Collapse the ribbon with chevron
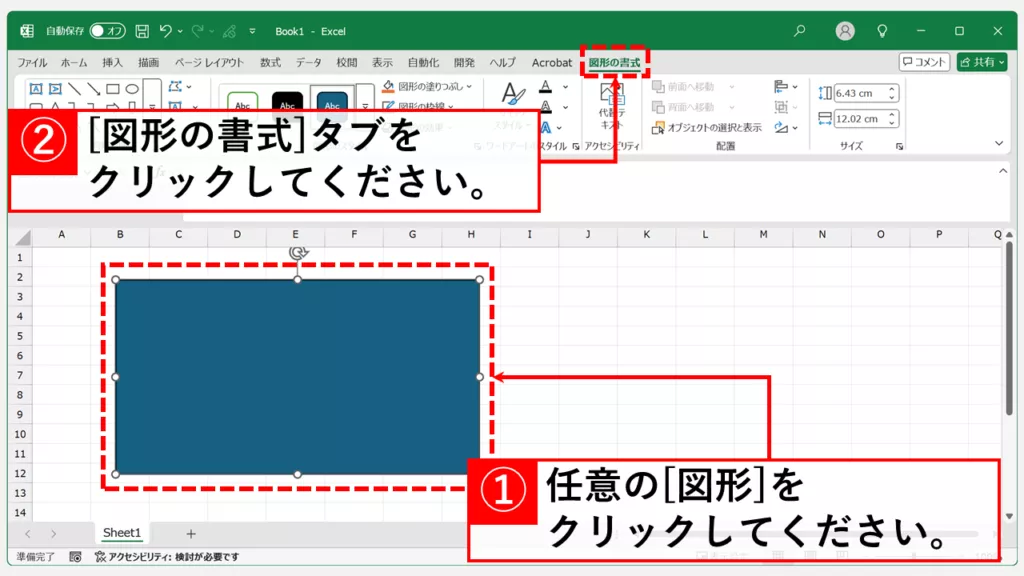Viewport: 1024px width, 576px height. point(999,143)
